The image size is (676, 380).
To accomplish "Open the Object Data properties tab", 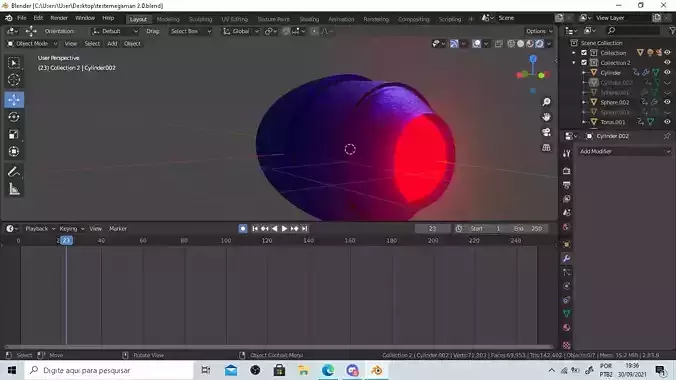I will point(566,314).
